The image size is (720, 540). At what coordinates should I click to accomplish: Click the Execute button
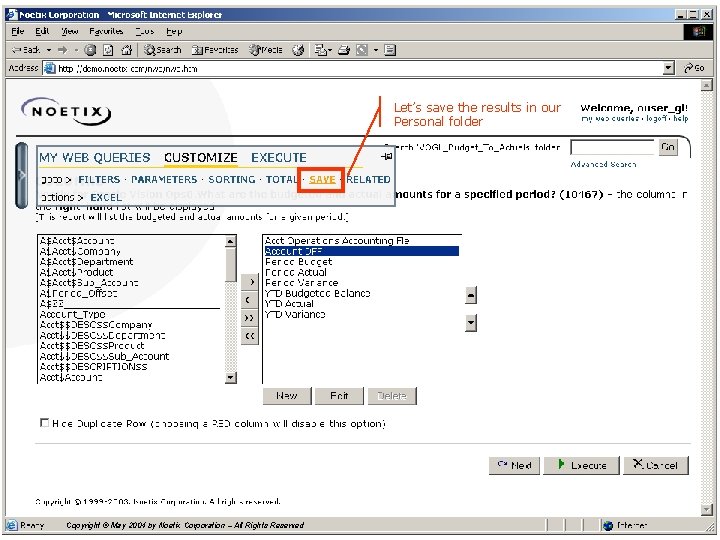[582, 465]
